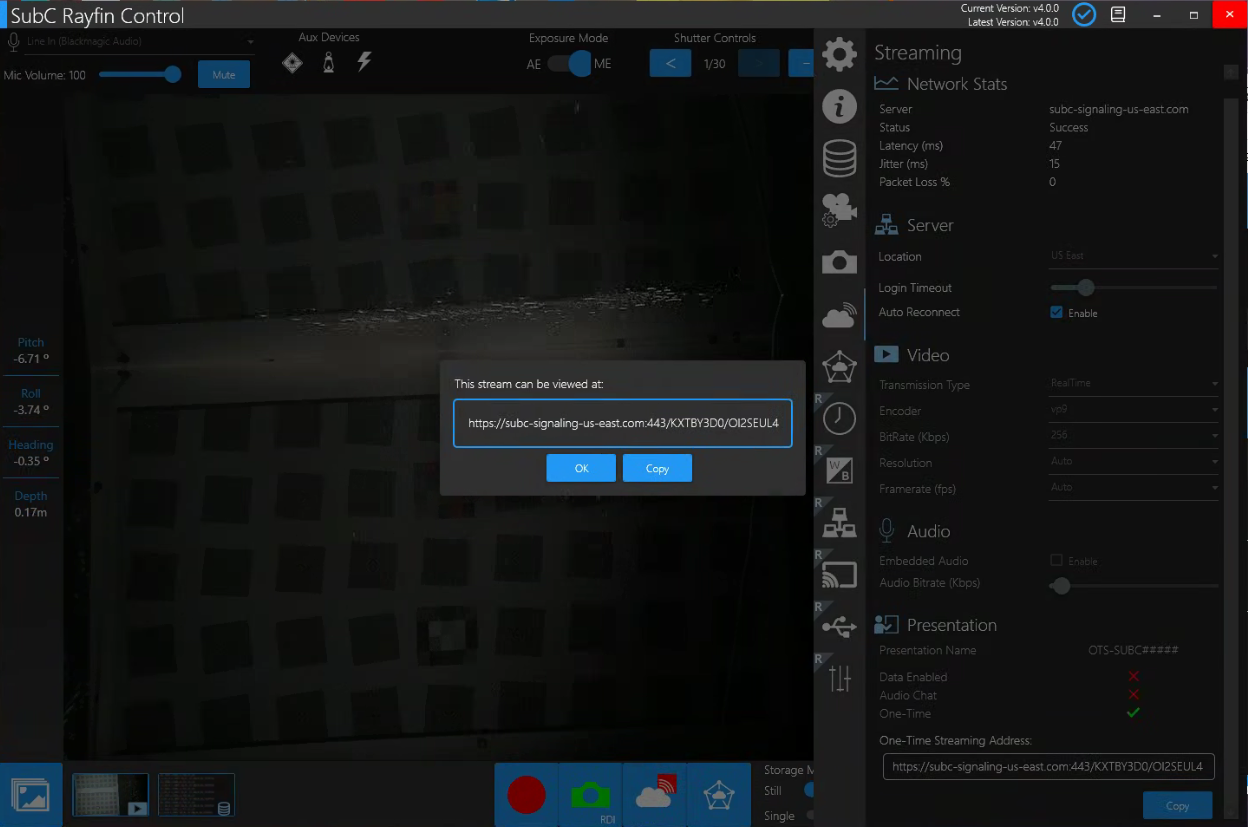Open the info panel icon
This screenshot has height=827, width=1248.
click(x=839, y=105)
